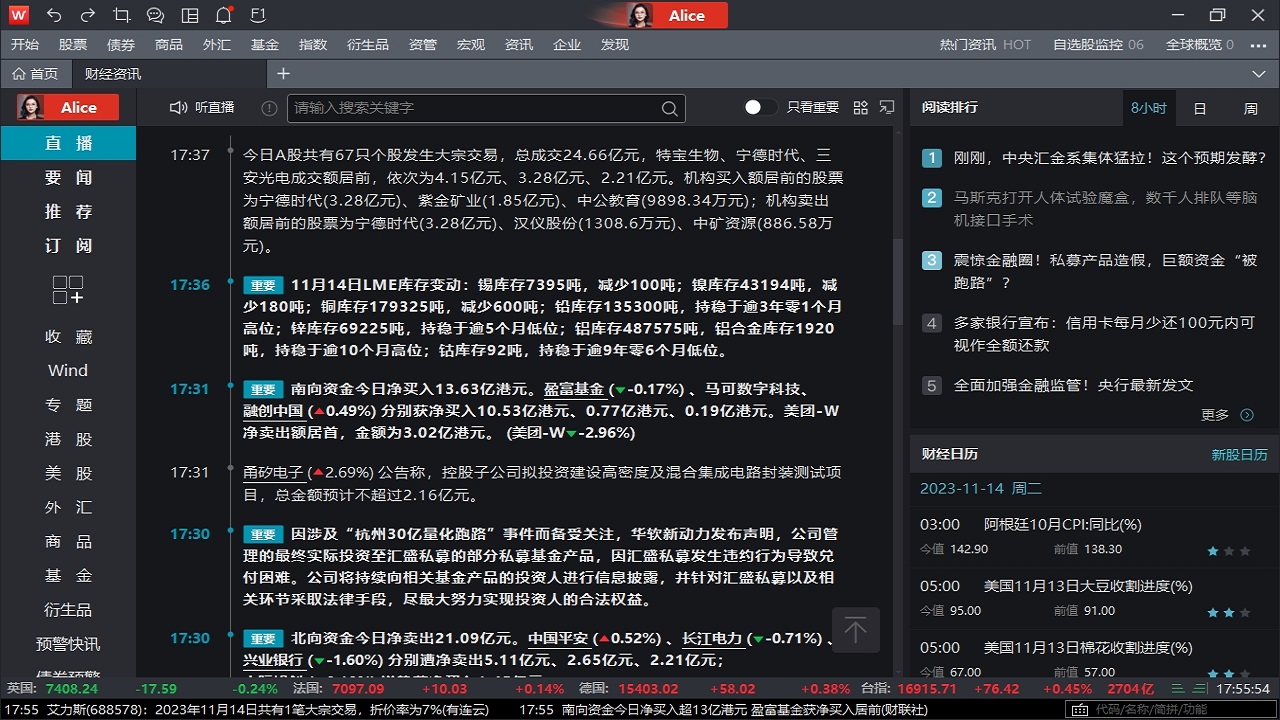
Task: Expand the collapse chevron at the tab bar right
Action: point(1258,74)
